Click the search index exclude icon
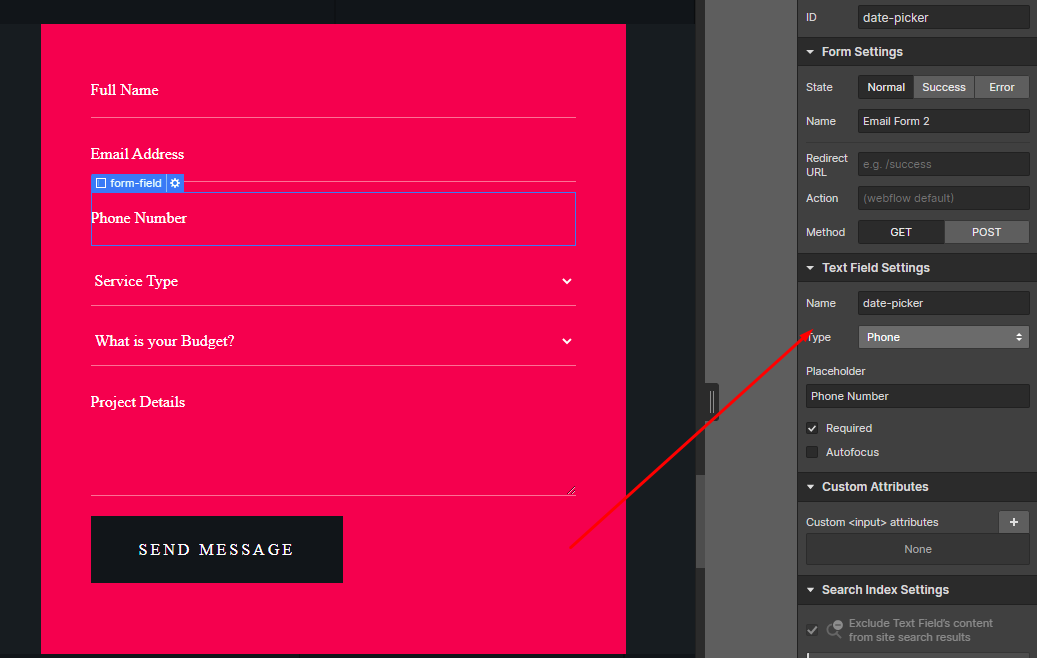This screenshot has width=1037, height=658. click(x=834, y=630)
